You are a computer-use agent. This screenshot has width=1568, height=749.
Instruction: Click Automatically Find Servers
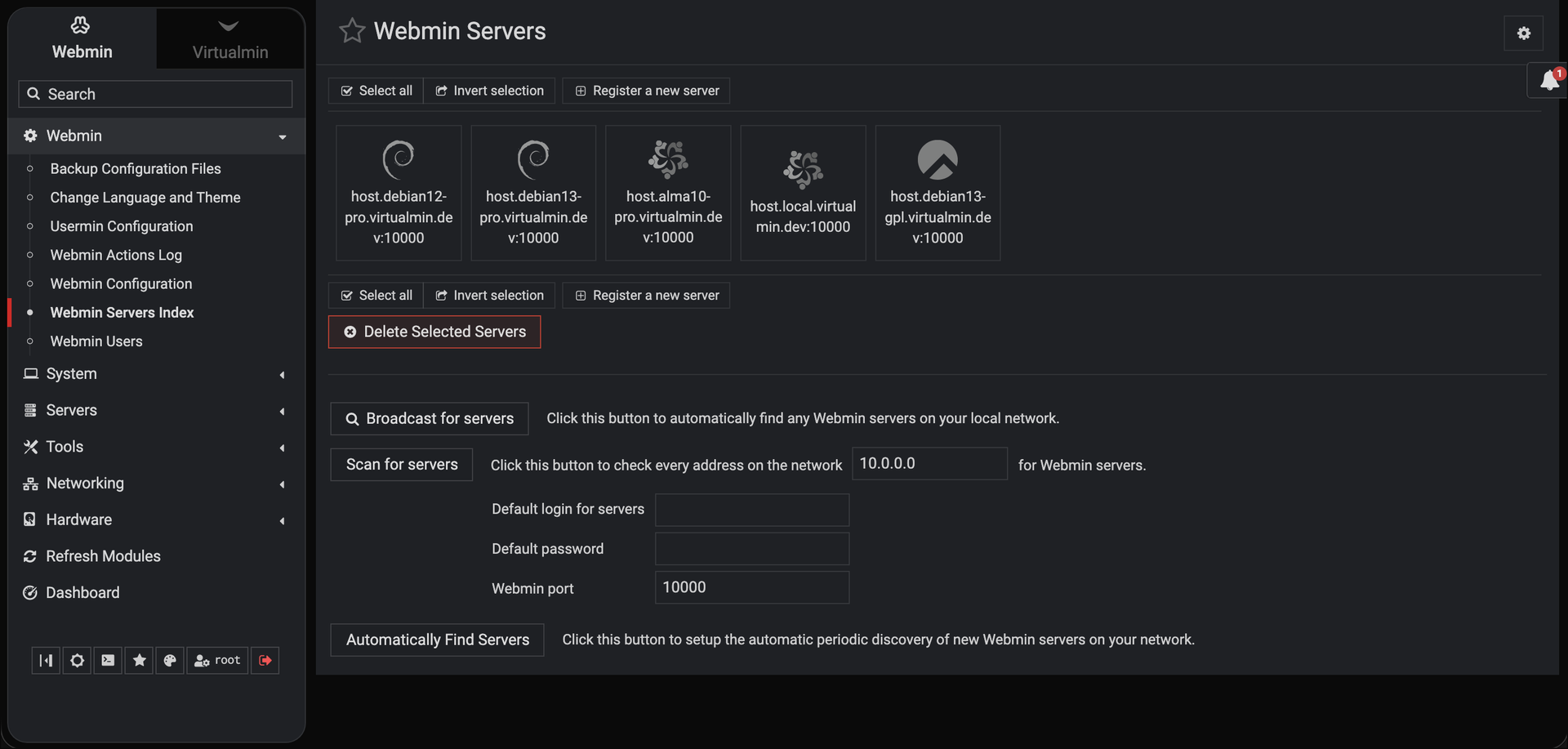pyautogui.click(x=438, y=640)
